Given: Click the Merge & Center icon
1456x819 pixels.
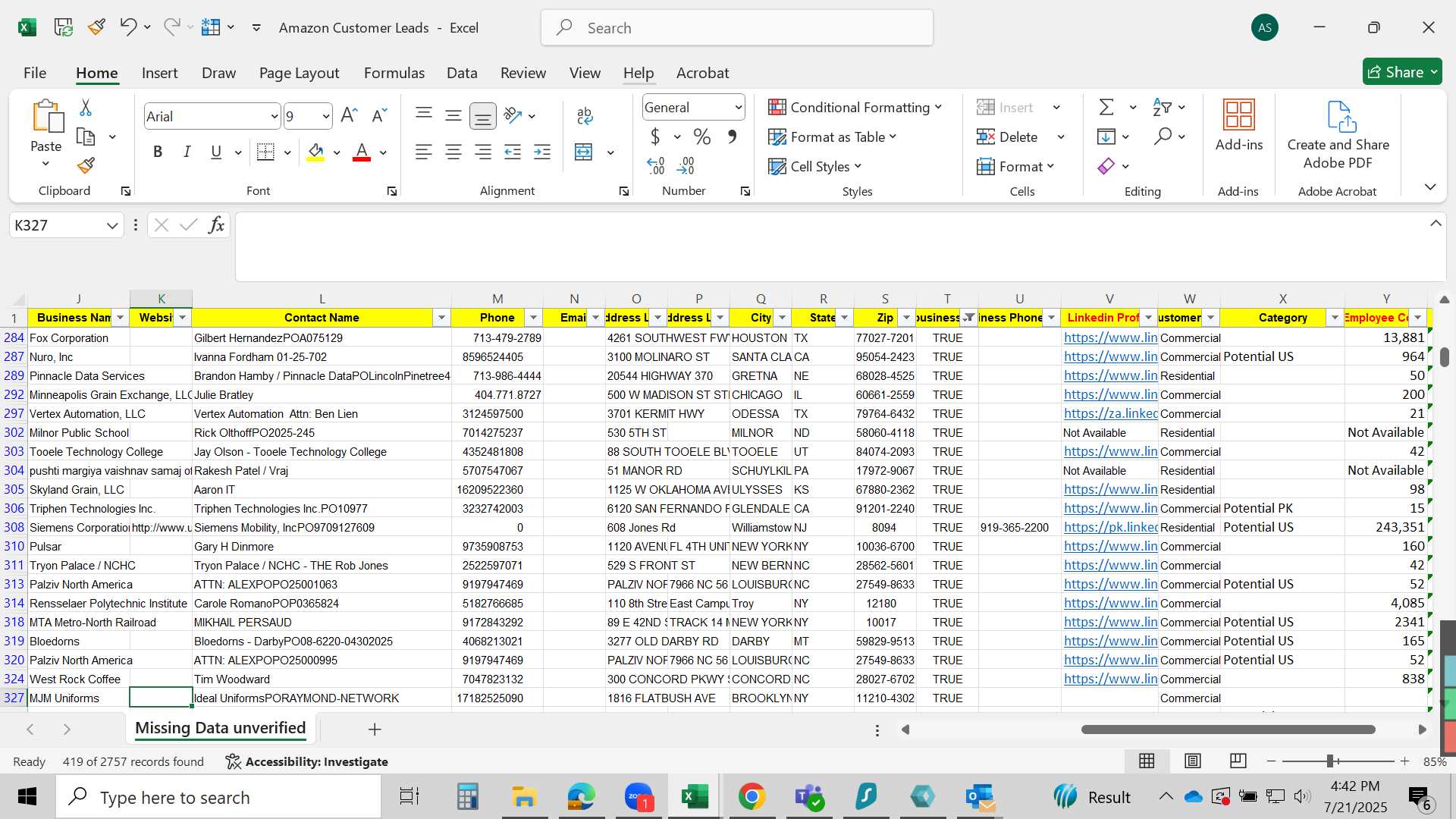Looking at the screenshot, I should pyautogui.click(x=584, y=152).
